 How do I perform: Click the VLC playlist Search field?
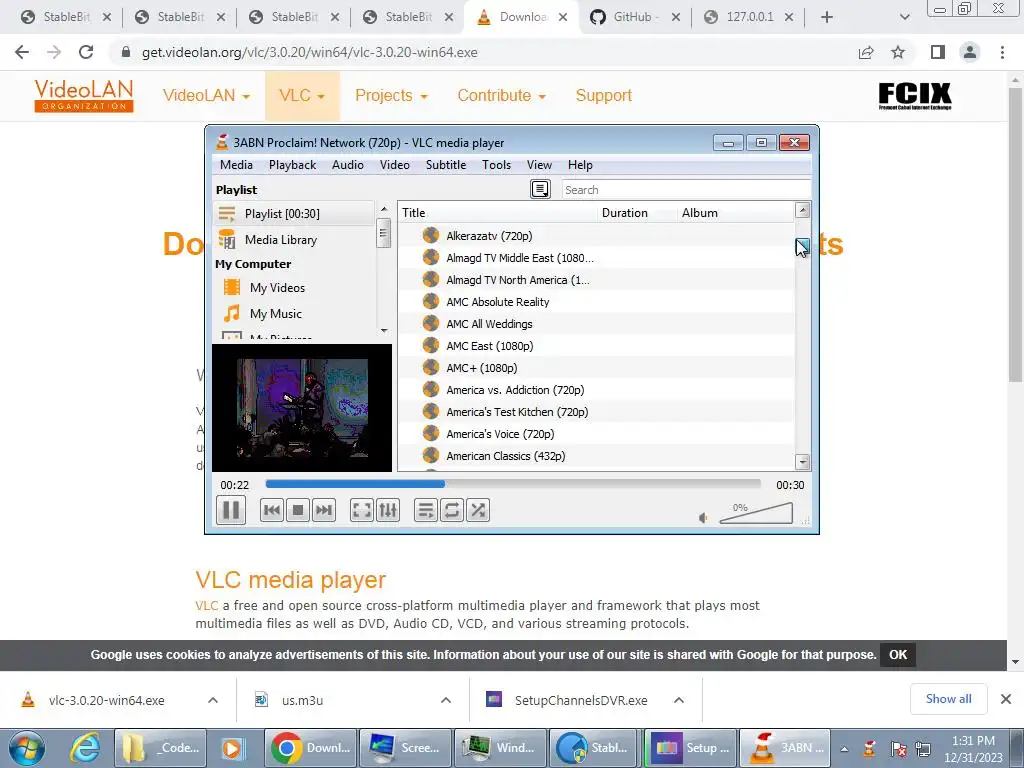(686, 190)
